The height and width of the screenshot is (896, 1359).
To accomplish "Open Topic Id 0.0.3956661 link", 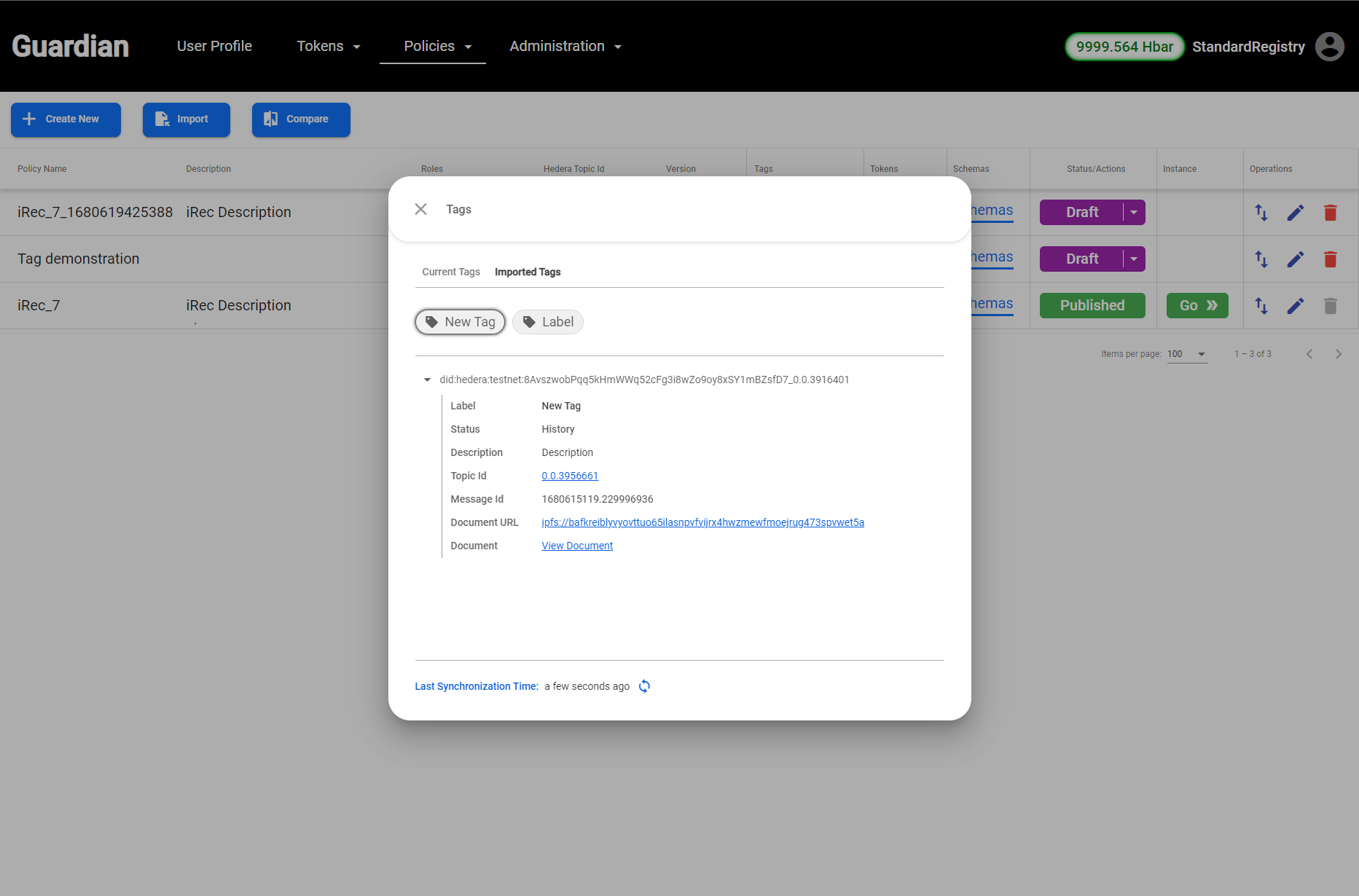I will click(570, 476).
